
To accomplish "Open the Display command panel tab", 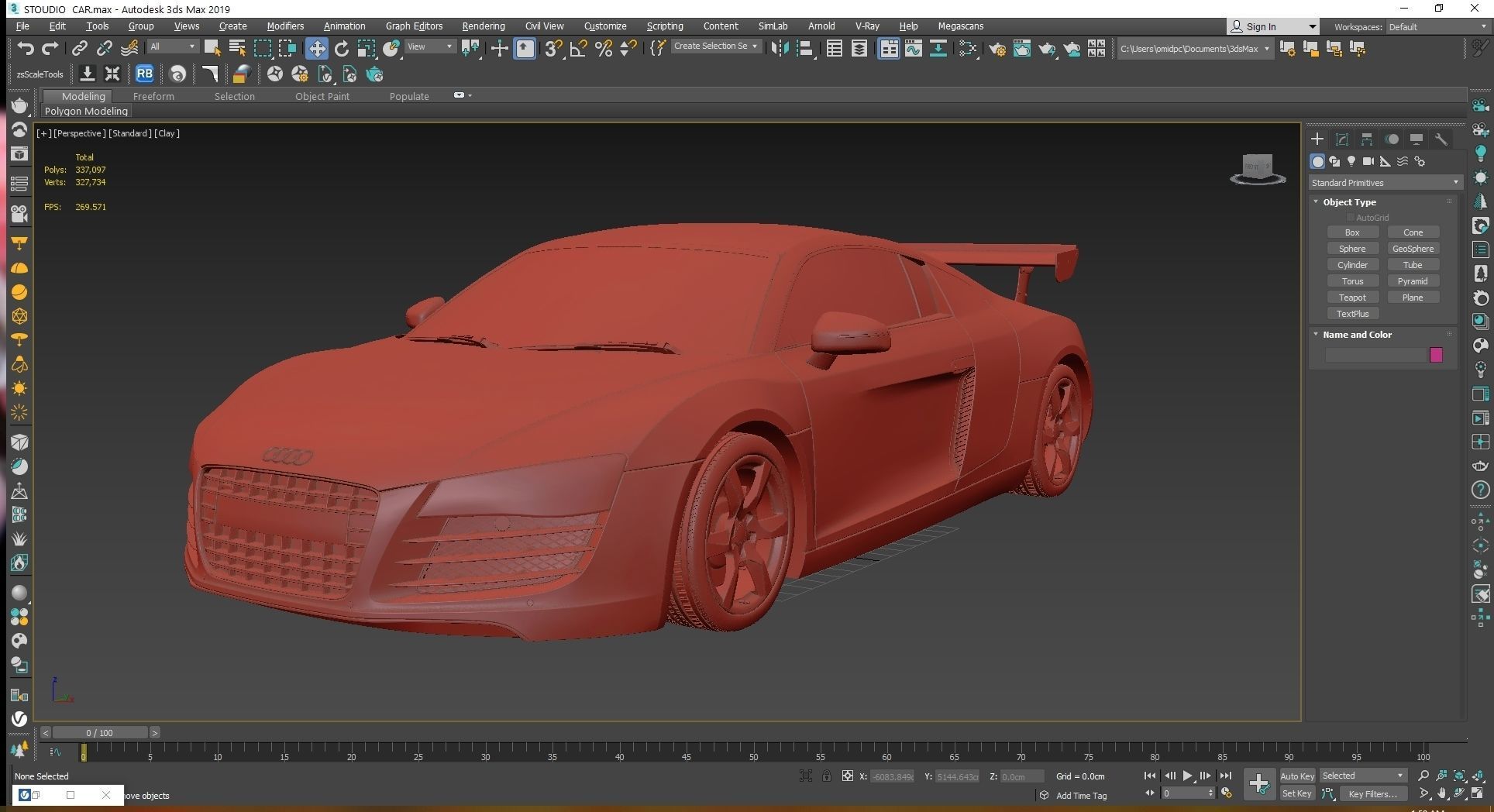I will (x=1417, y=139).
